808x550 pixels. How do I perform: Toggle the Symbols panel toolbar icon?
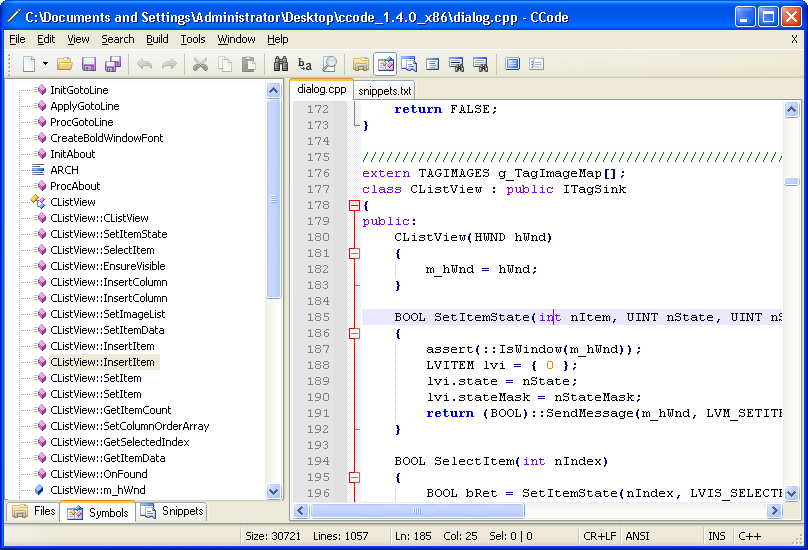385,64
